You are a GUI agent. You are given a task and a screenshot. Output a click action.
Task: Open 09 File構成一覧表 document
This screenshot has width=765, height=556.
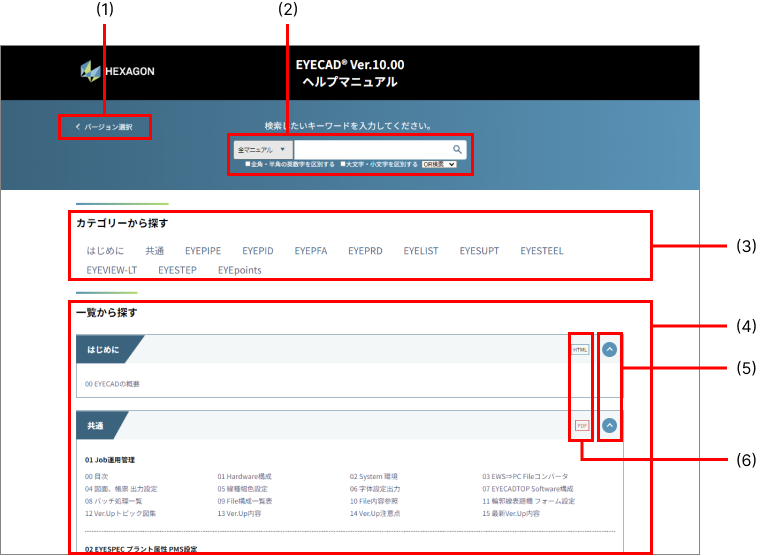pos(245,501)
